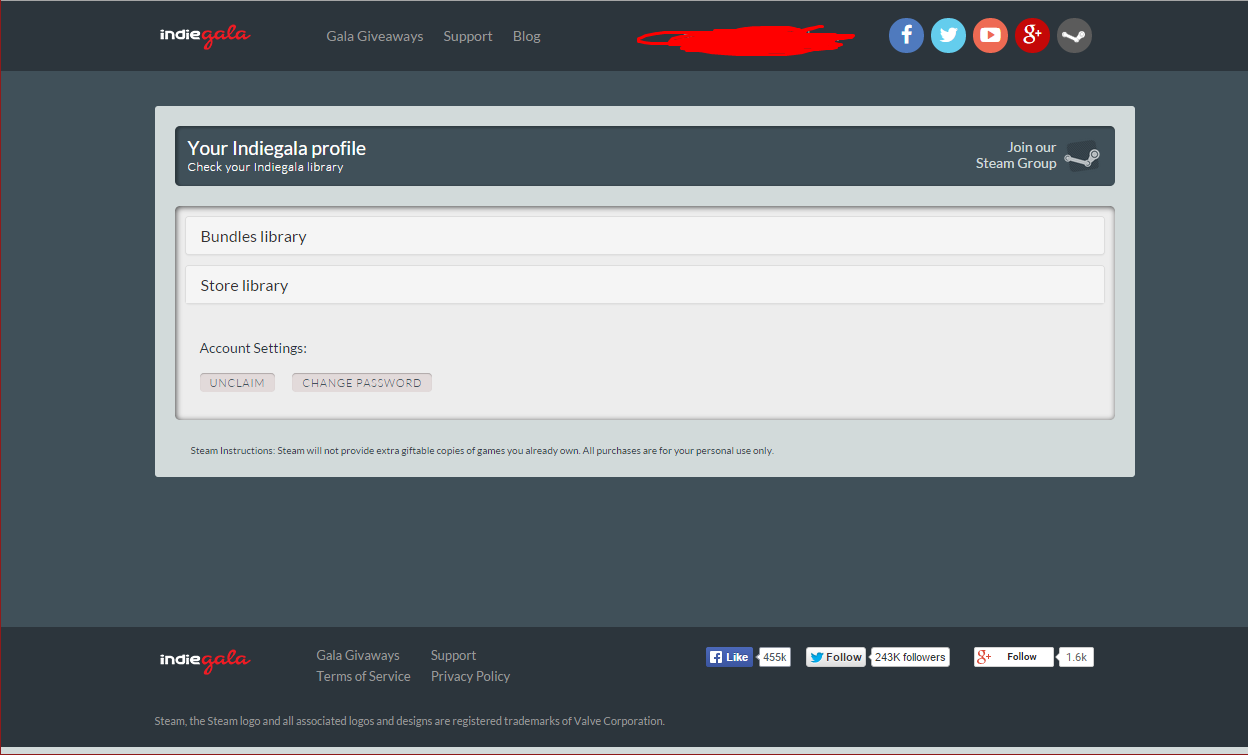Click the Twitter Follow button in footer
This screenshot has height=755, width=1248.
click(x=836, y=657)
